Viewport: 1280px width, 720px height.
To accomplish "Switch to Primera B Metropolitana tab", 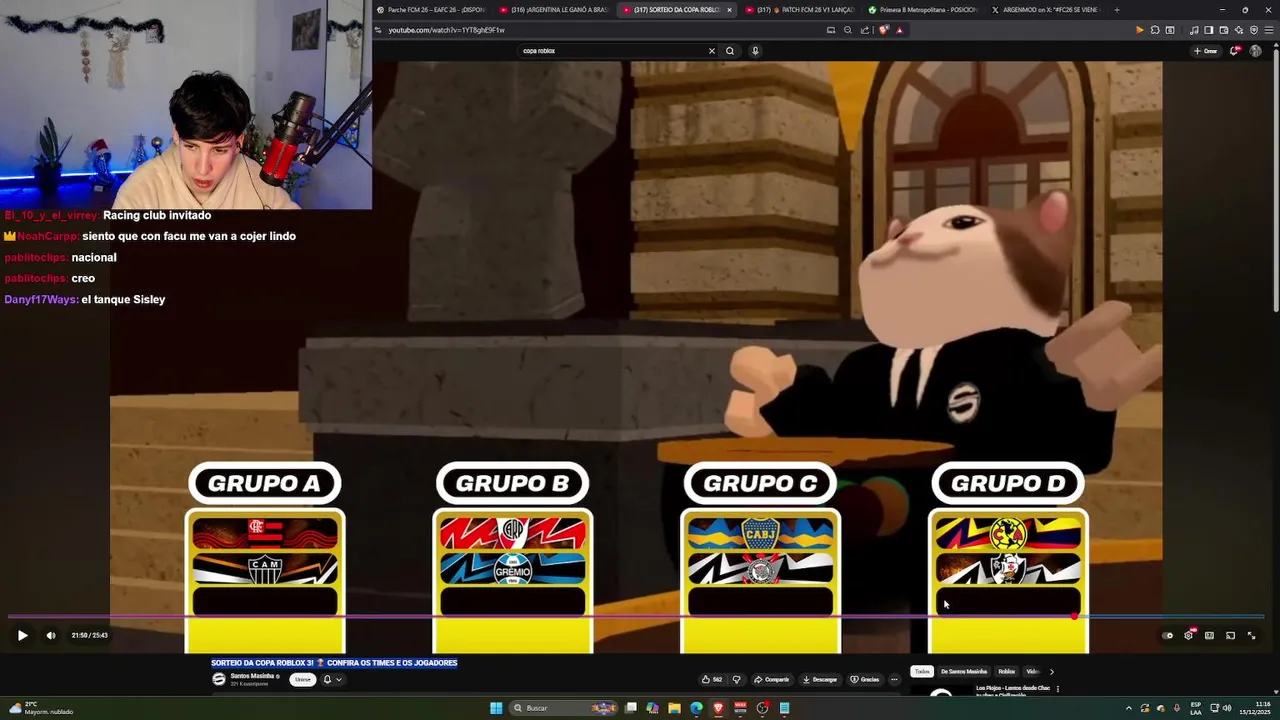I will (922, 10).
